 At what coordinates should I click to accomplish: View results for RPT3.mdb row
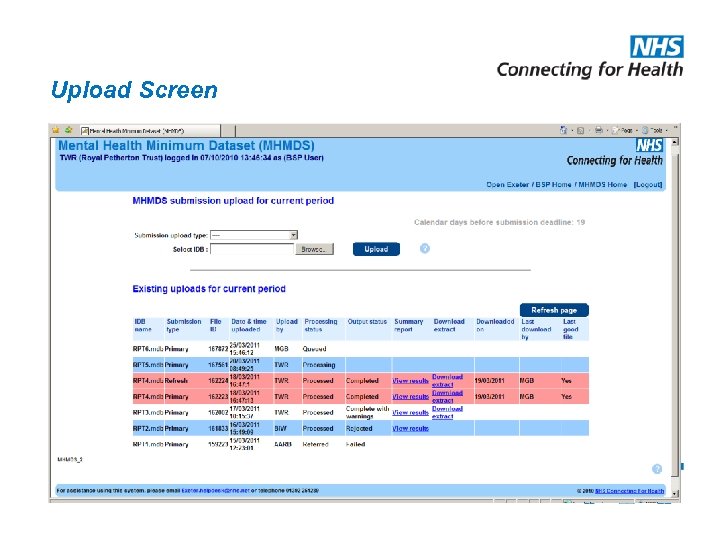(410, 412)
